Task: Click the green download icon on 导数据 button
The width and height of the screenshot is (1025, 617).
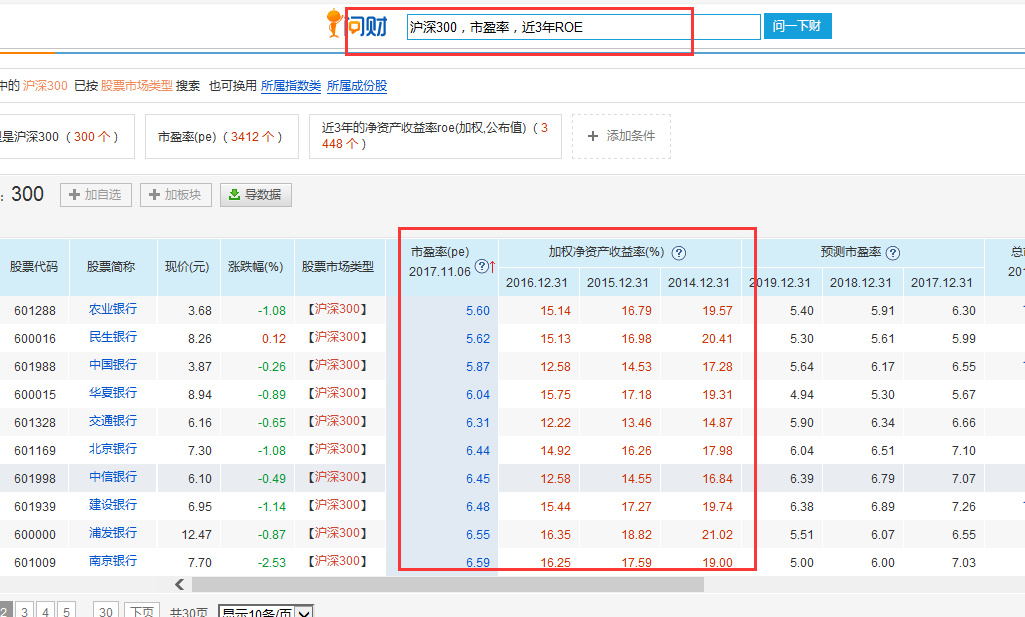Action: tap(233, 194)
